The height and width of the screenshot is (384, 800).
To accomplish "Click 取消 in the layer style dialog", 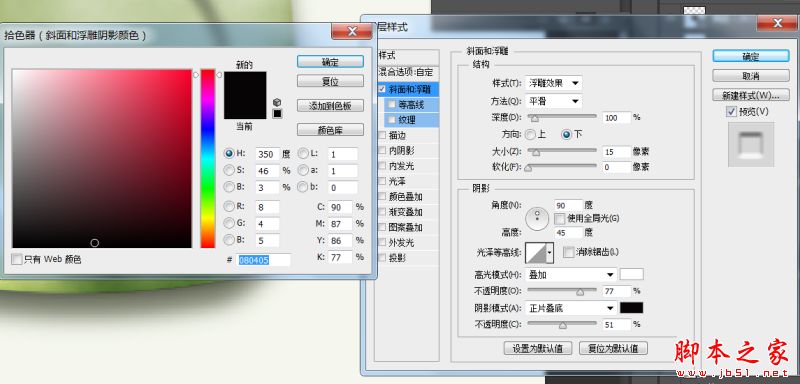I will 751,76.
